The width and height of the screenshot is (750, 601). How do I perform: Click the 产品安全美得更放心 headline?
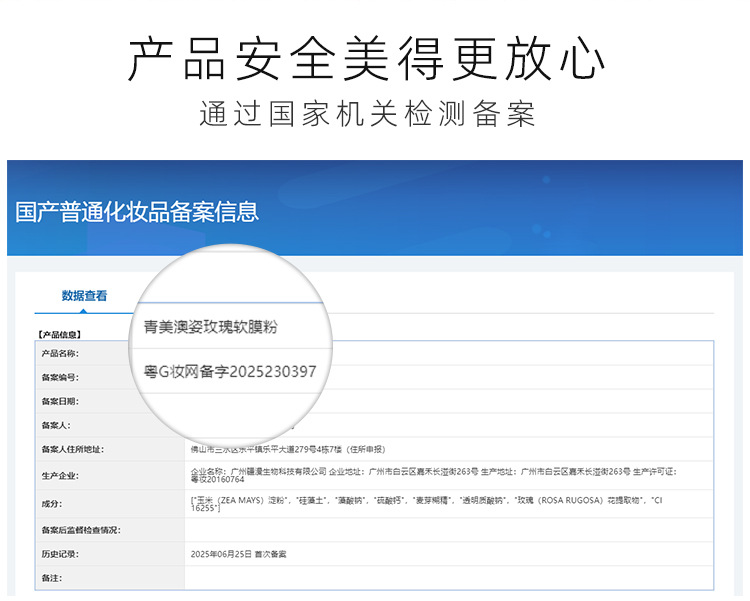point(367,59)
